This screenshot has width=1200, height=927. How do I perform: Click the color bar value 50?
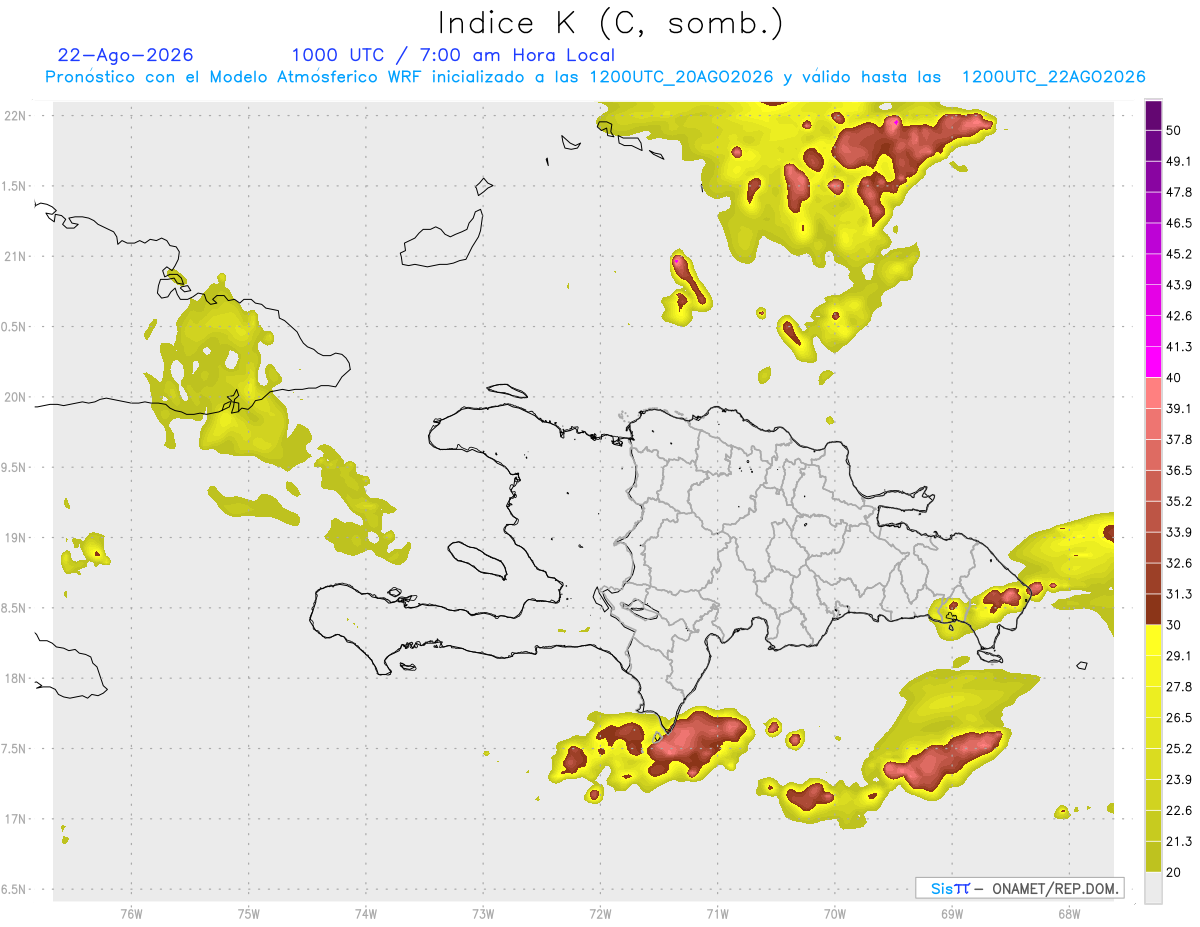(1174, 130)
